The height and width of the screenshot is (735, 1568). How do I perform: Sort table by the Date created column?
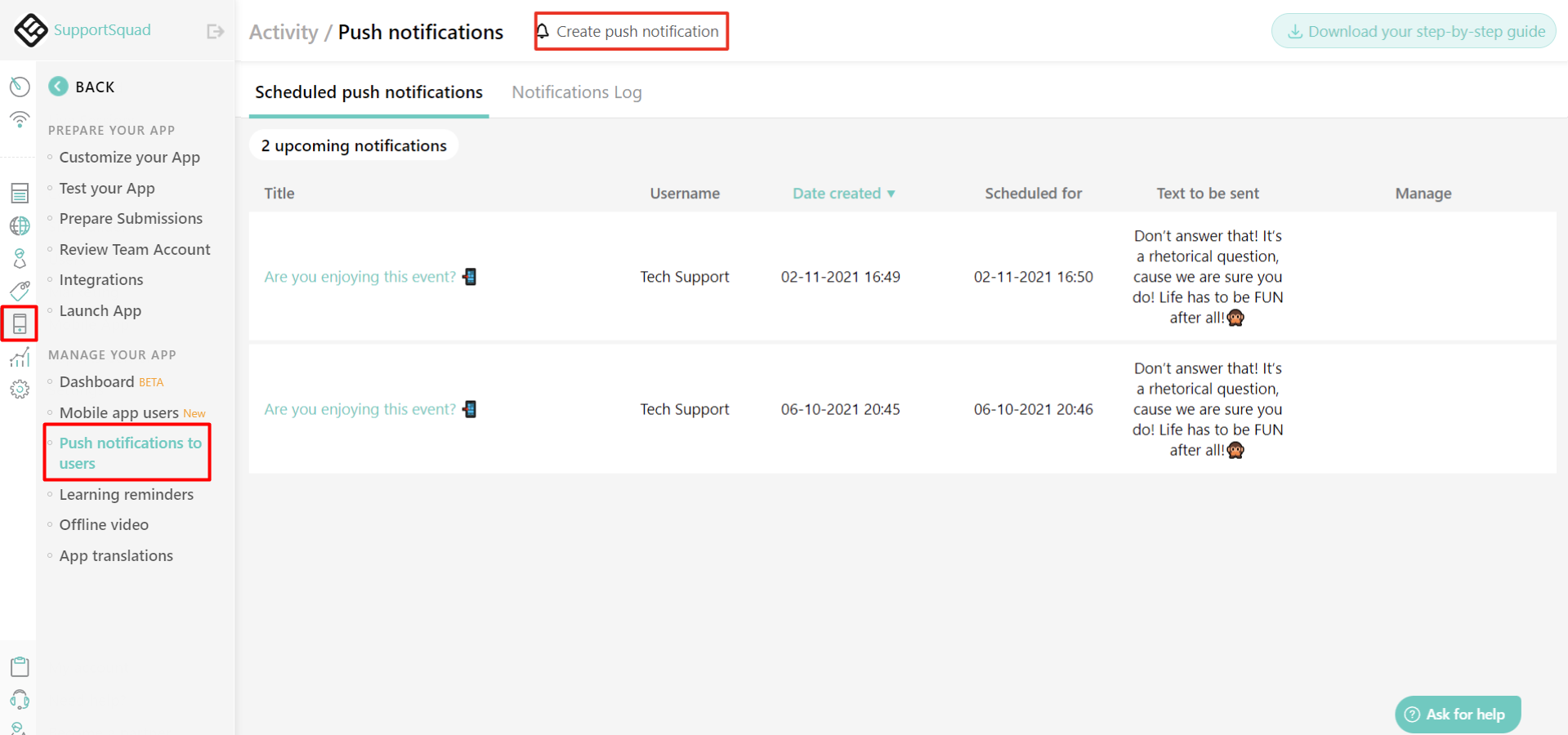coord(843,194)
